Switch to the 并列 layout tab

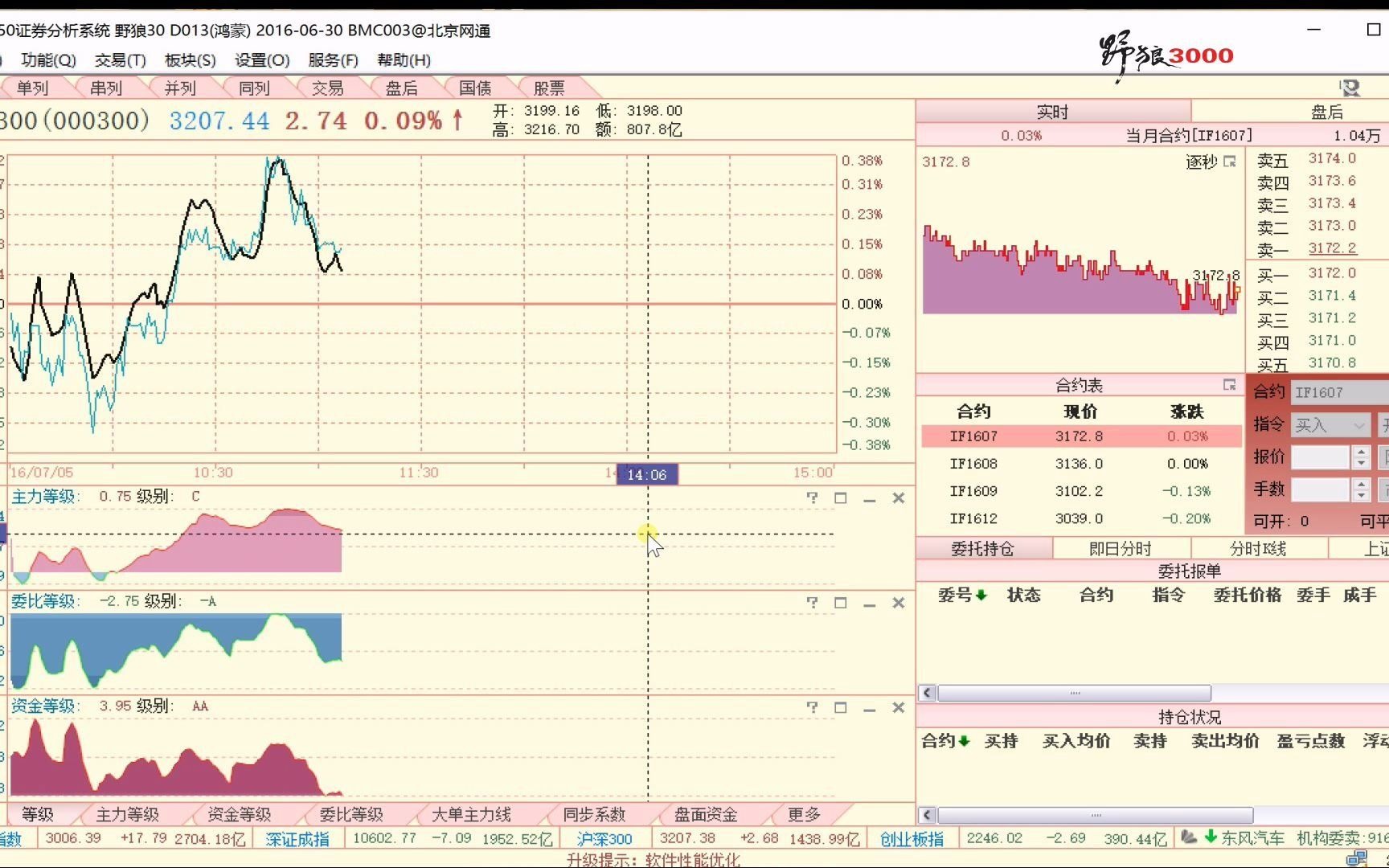180,88
